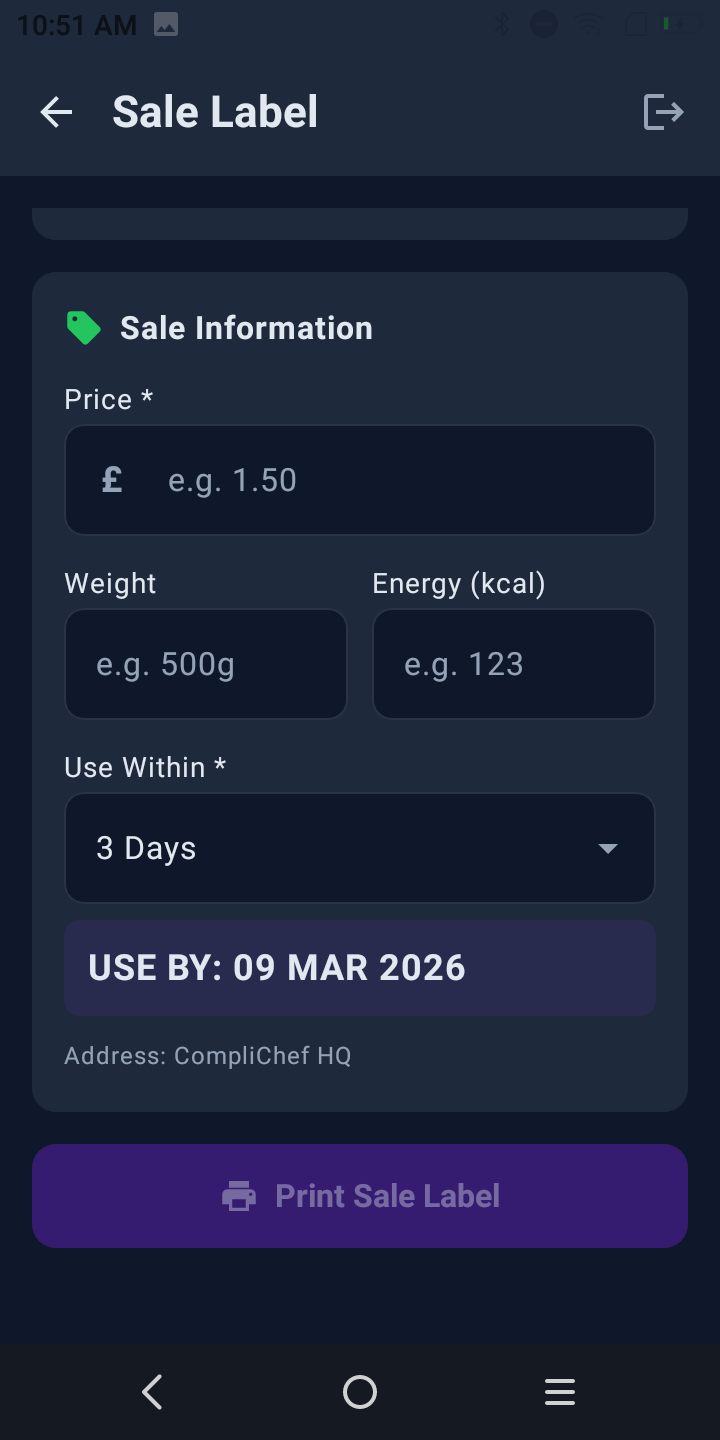Tap the Address: CompliChef HQ text

pyautogui.click(x=208, y=1056)
